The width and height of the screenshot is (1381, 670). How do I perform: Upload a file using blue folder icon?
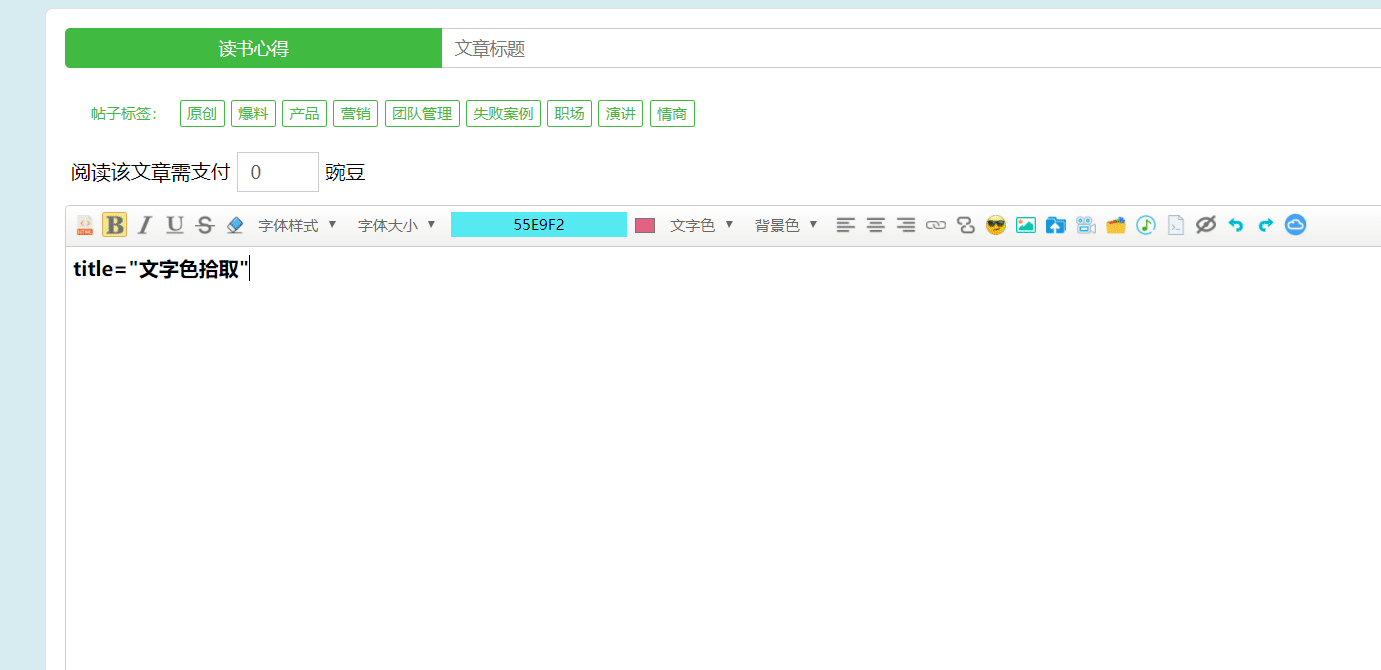pyautogui.click(x=1056, y=225)
